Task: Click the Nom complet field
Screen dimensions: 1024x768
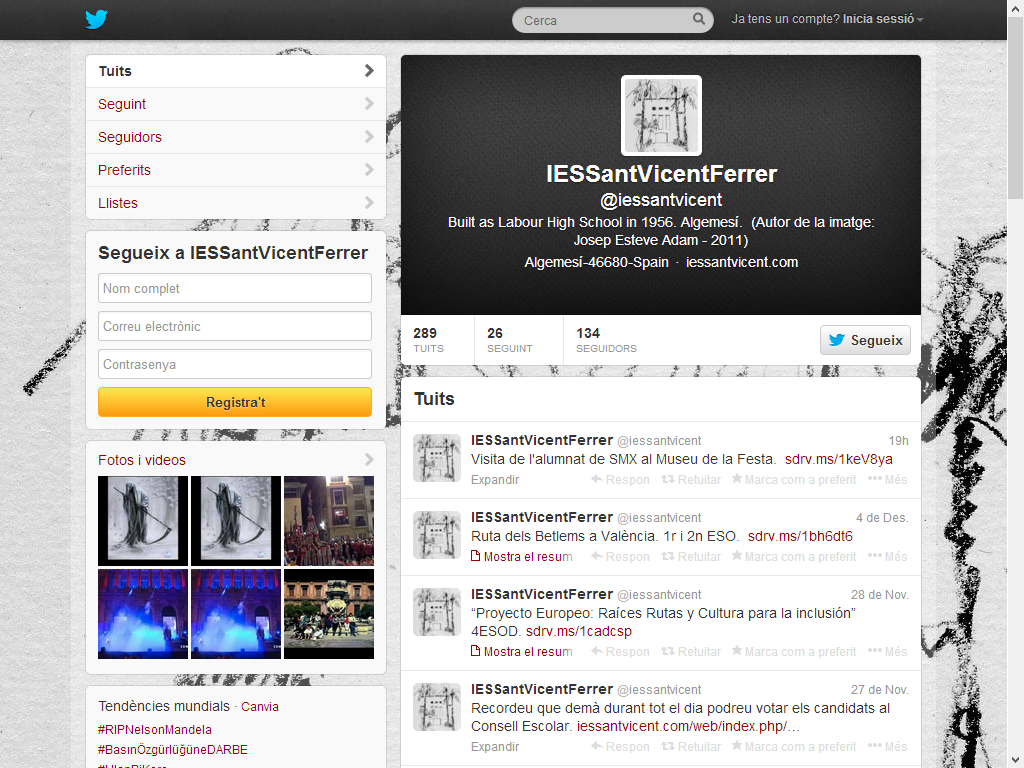Action: (235, 288)
